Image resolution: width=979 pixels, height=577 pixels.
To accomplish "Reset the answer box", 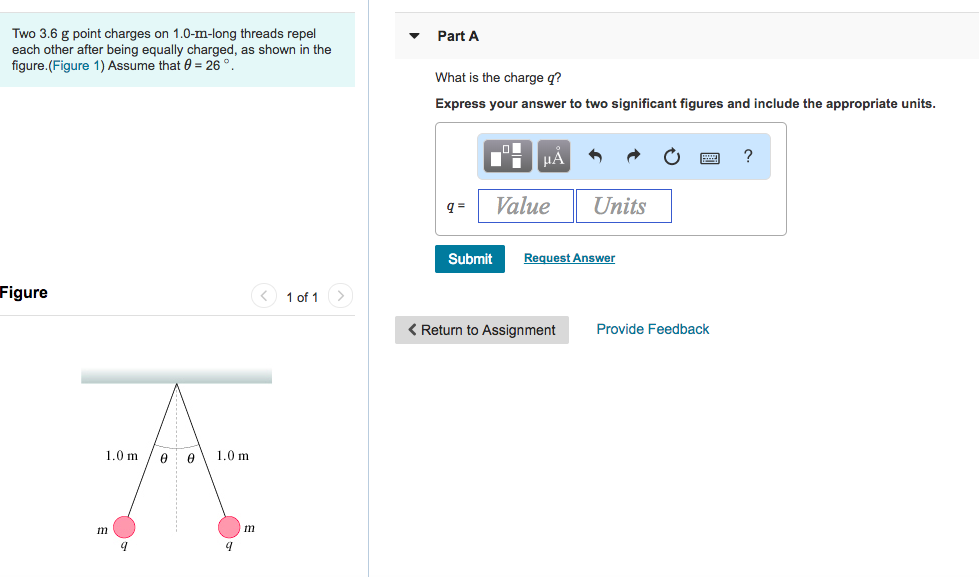I will point(671,156).
